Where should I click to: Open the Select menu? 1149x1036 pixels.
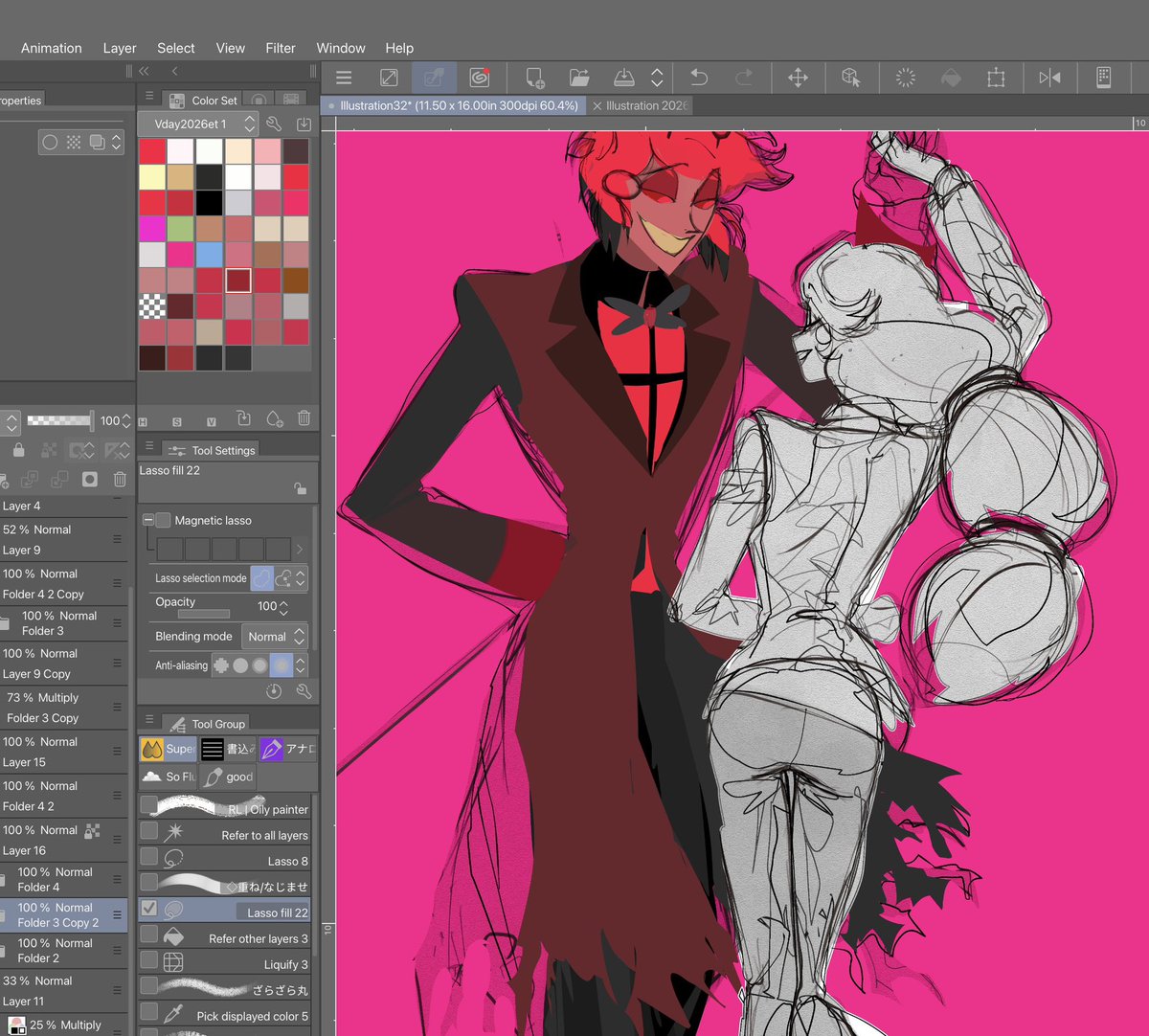pos(176,48)
